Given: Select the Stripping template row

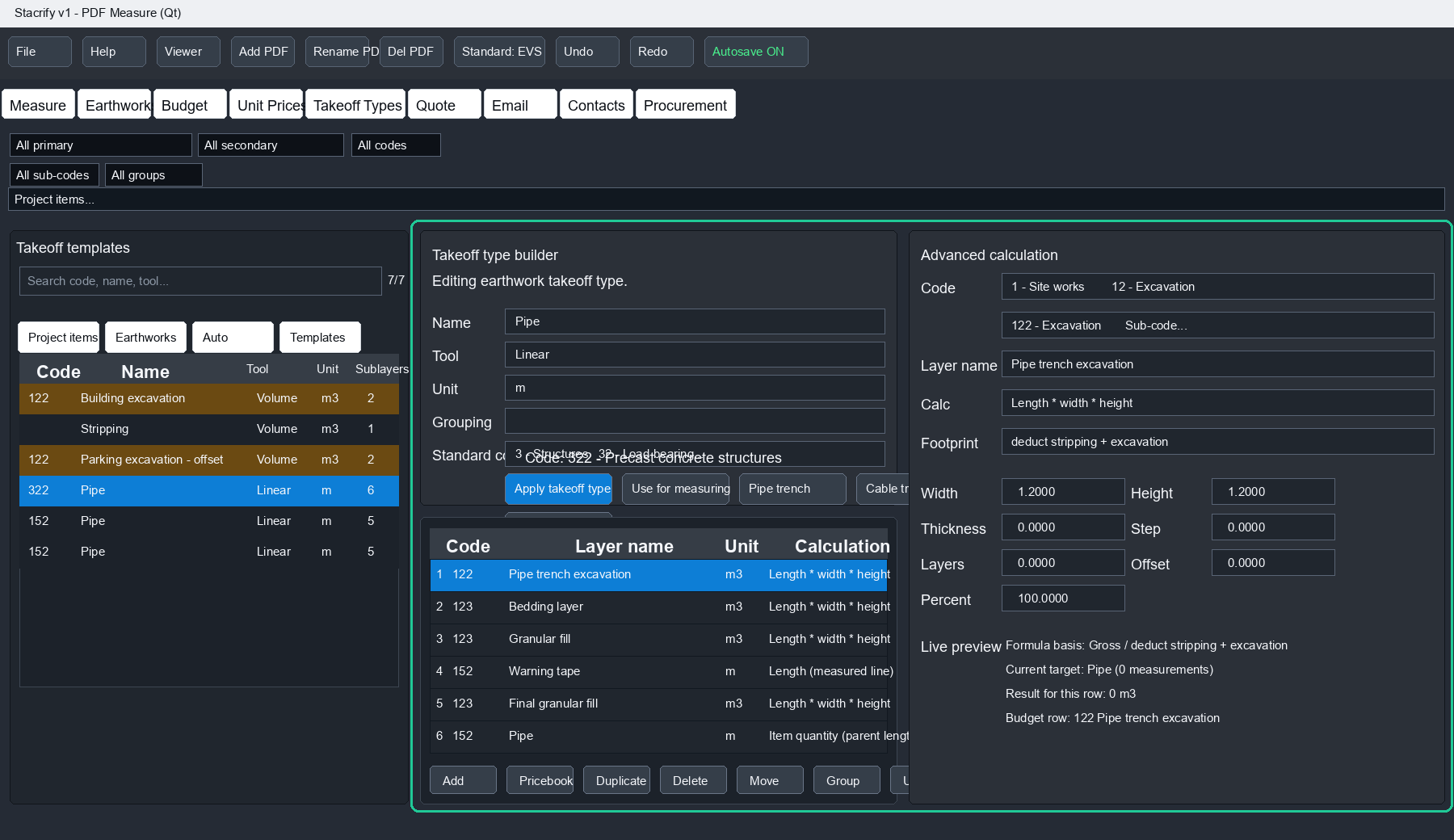Looking at the screenshot, I should point(209,430).
